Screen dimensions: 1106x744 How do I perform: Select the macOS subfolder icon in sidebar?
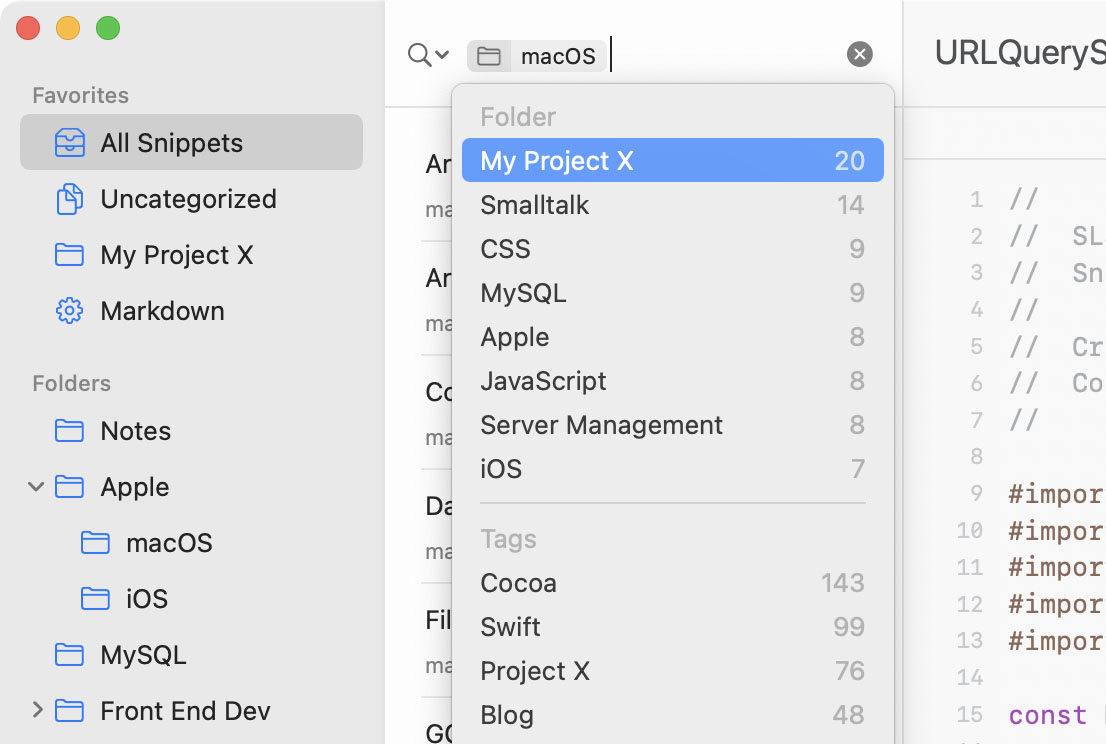pos(95,542)
